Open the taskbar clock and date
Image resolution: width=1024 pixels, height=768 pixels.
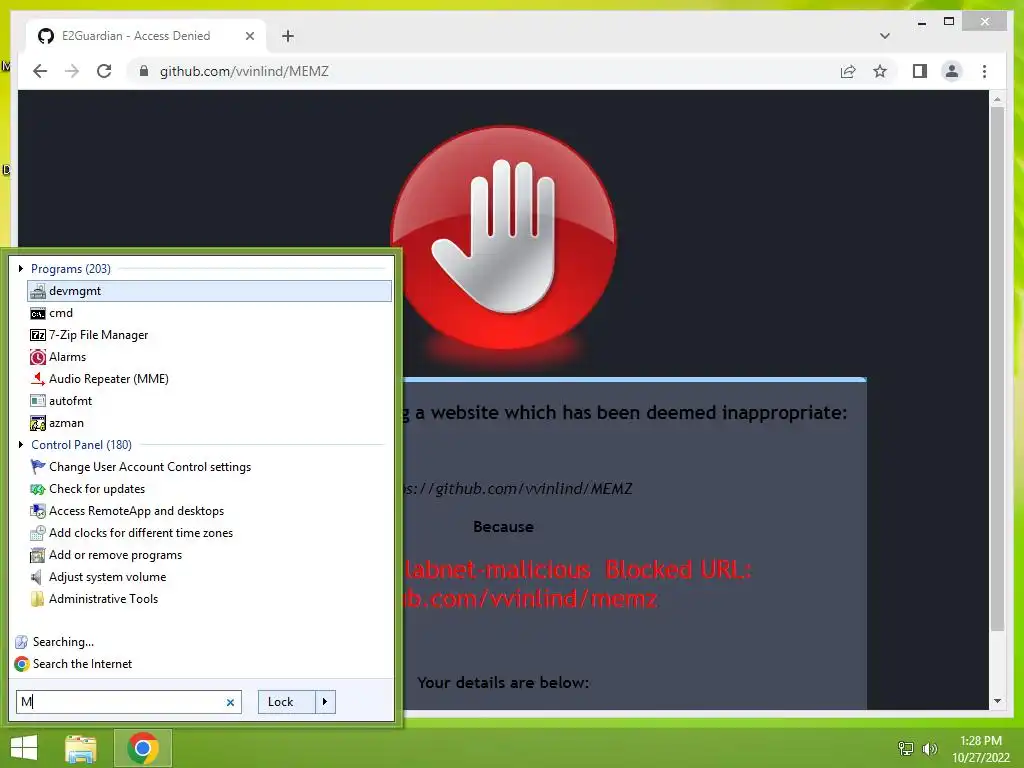[981, 749]
